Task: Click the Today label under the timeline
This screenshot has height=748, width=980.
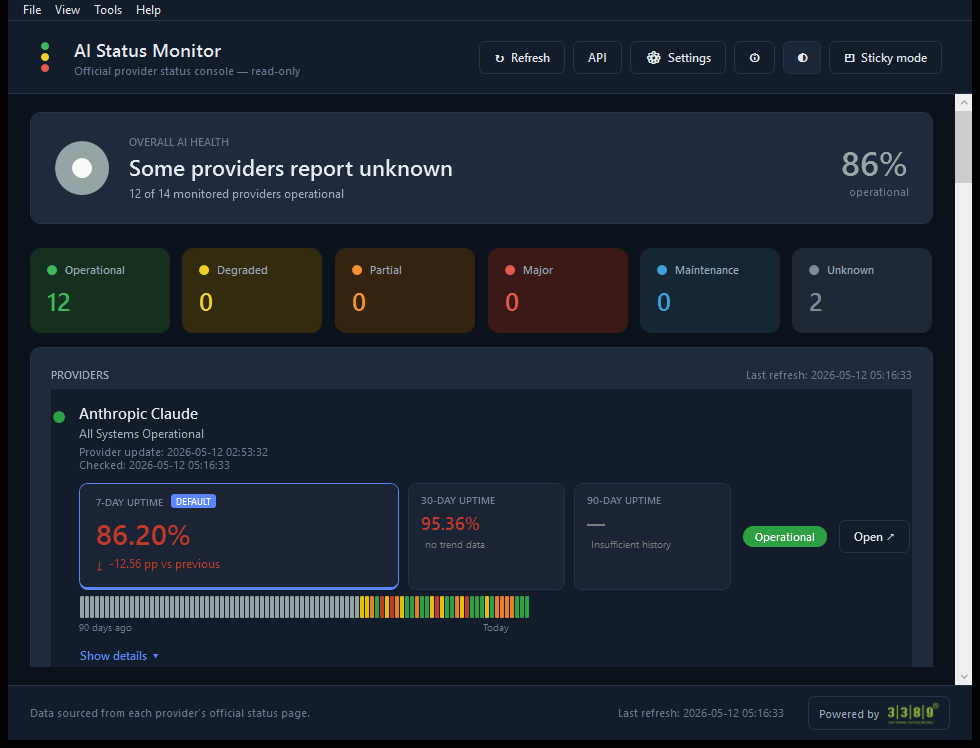Action: click(x=496, y=627)
